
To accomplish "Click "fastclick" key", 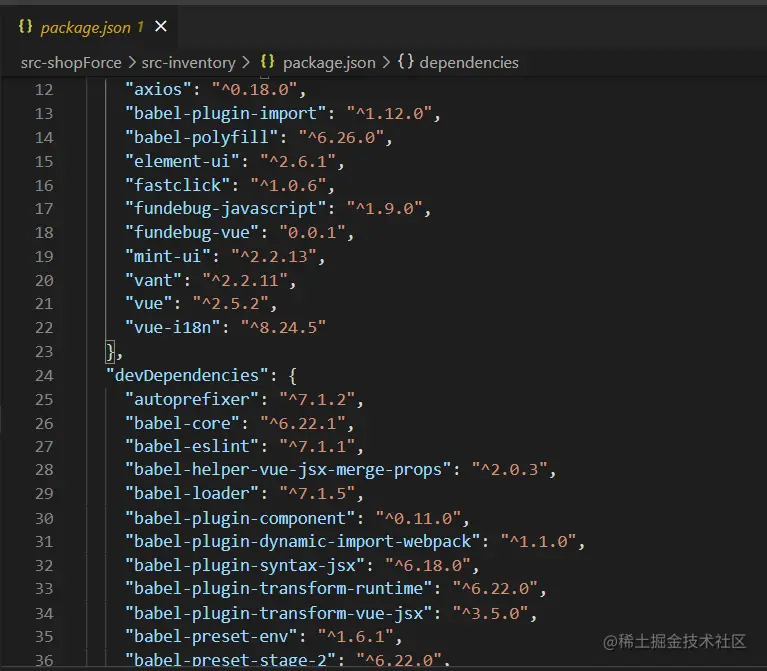I will [x=177, y=185].
